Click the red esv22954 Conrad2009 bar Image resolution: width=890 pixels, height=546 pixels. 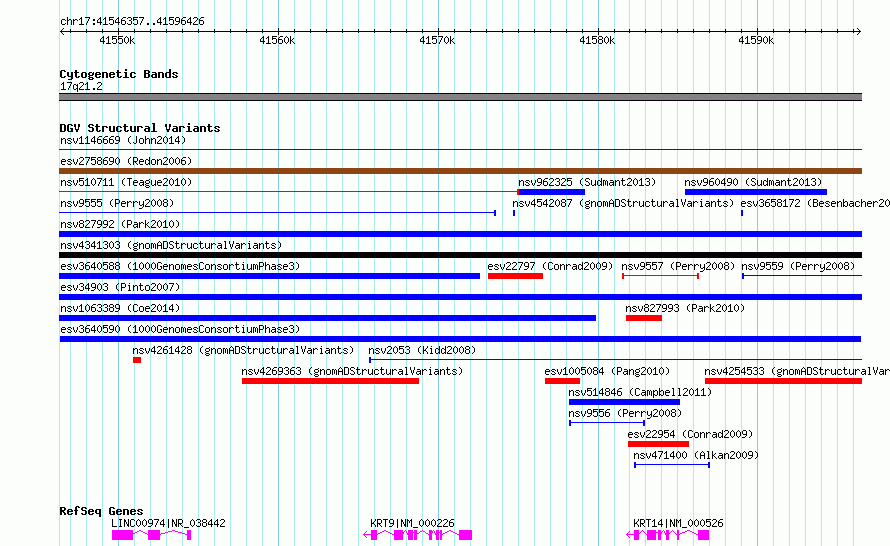click(658, 444)
